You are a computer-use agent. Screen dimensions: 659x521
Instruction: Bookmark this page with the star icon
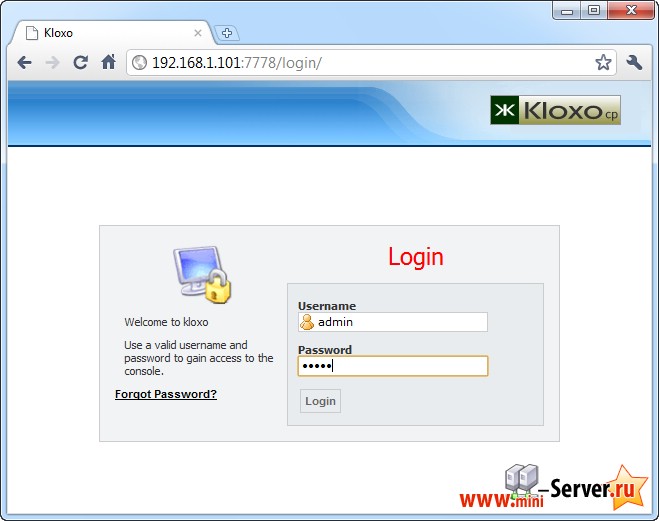tap(603, 63)
